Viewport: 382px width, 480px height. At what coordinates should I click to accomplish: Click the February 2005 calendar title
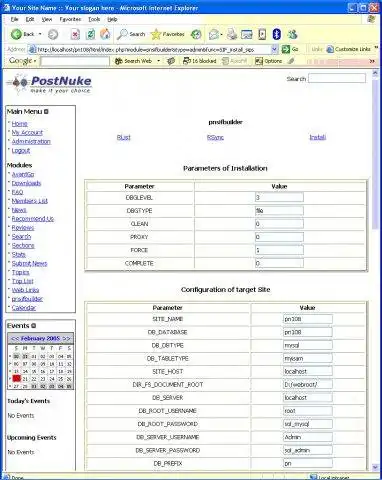(40, 338)
